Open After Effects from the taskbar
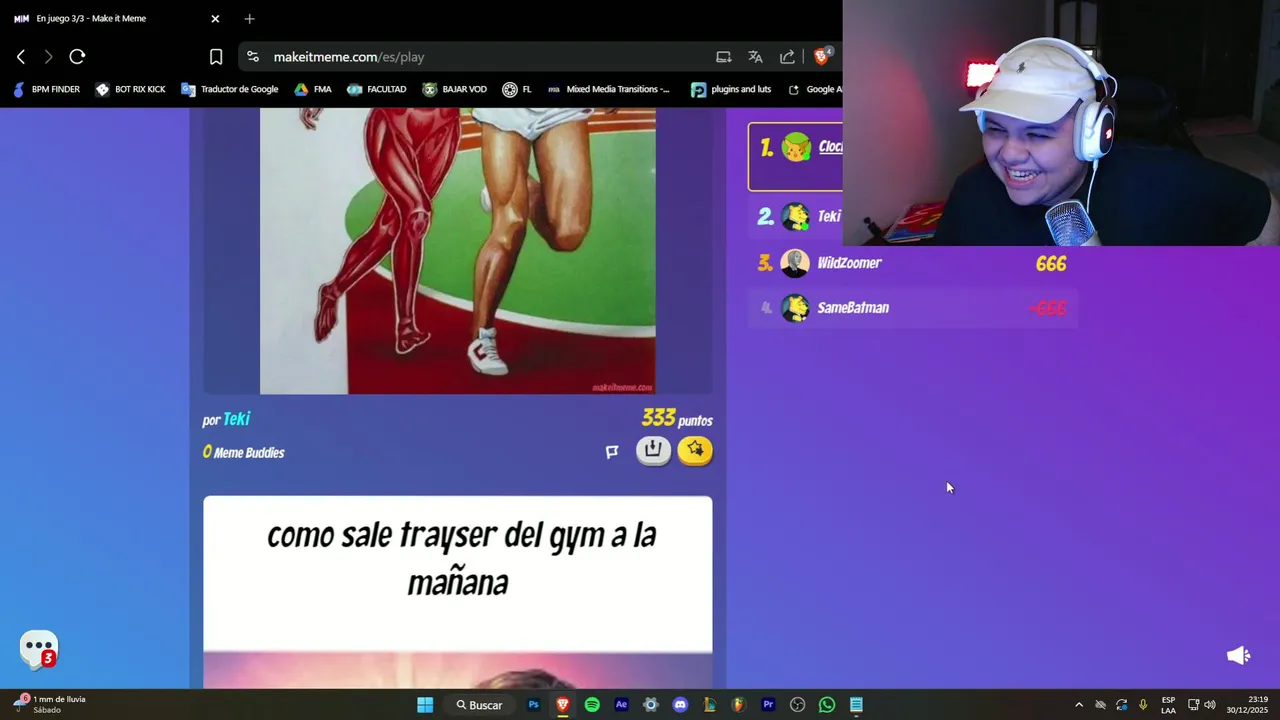Viewport: 1280px width, 720px height. 621,705
